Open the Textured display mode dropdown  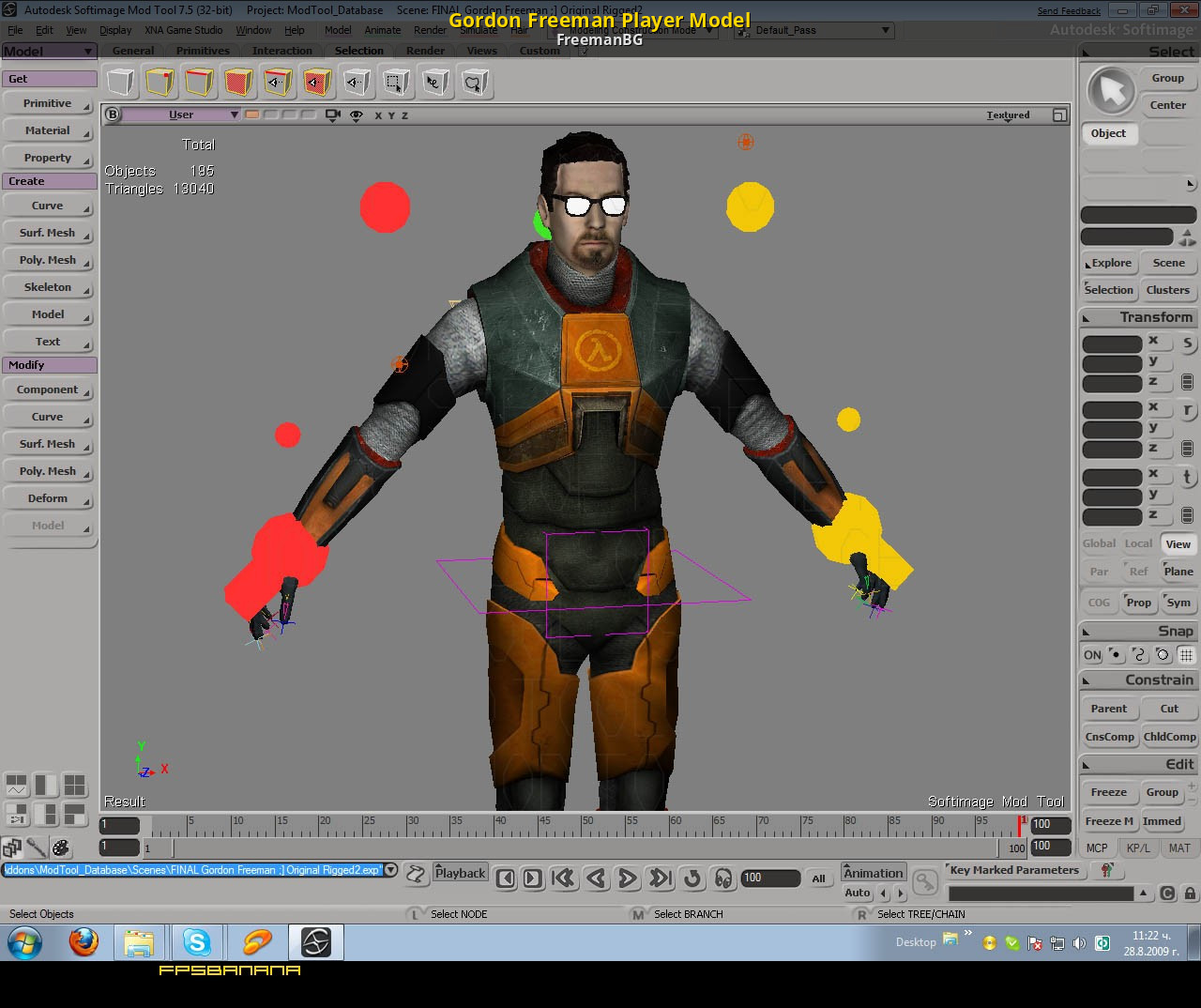coord(1008,115)
